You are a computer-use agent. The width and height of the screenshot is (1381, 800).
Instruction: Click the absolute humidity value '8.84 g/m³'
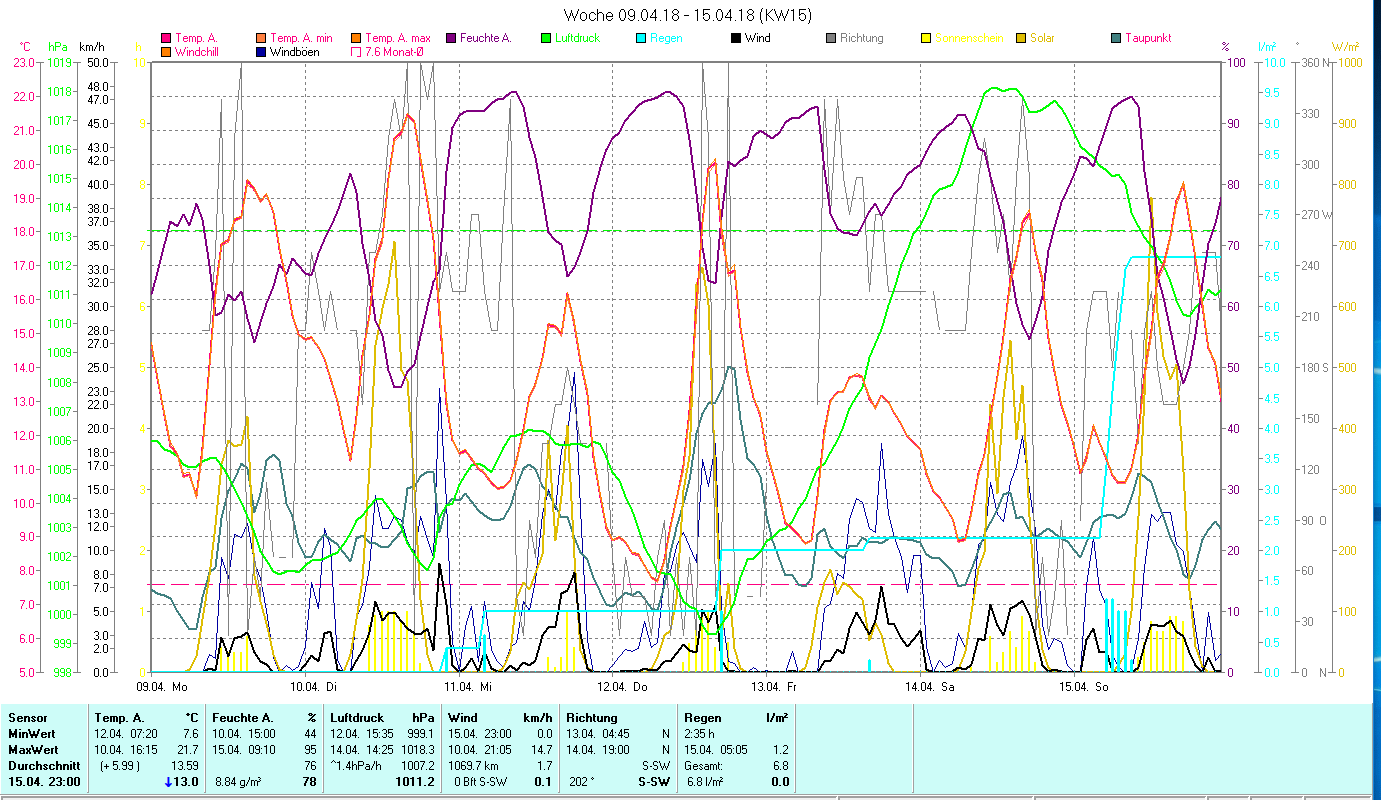click(x=238, y=782)
